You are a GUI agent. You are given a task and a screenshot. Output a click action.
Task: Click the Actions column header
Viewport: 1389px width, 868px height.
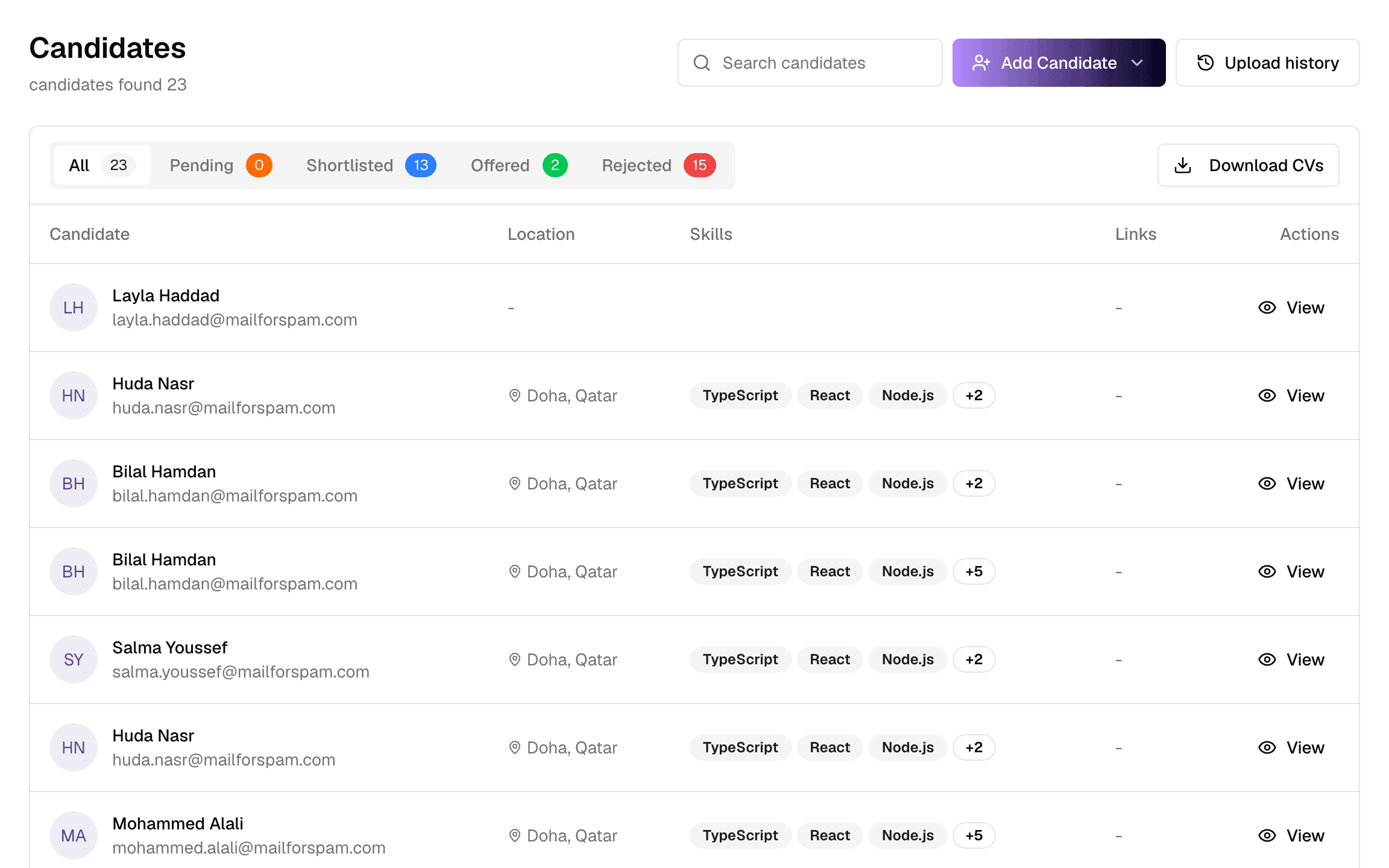[1309, 234]
